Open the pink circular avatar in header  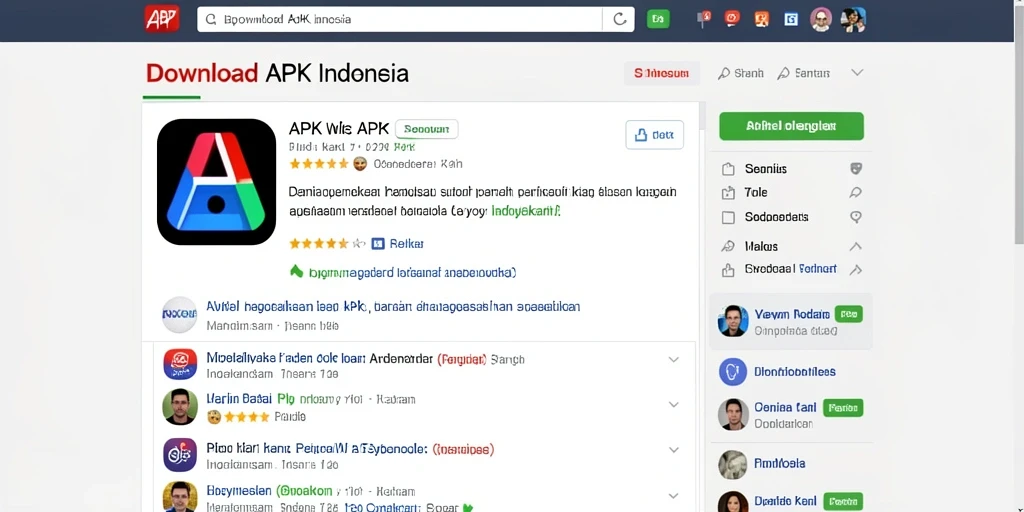tap(821, 20)
